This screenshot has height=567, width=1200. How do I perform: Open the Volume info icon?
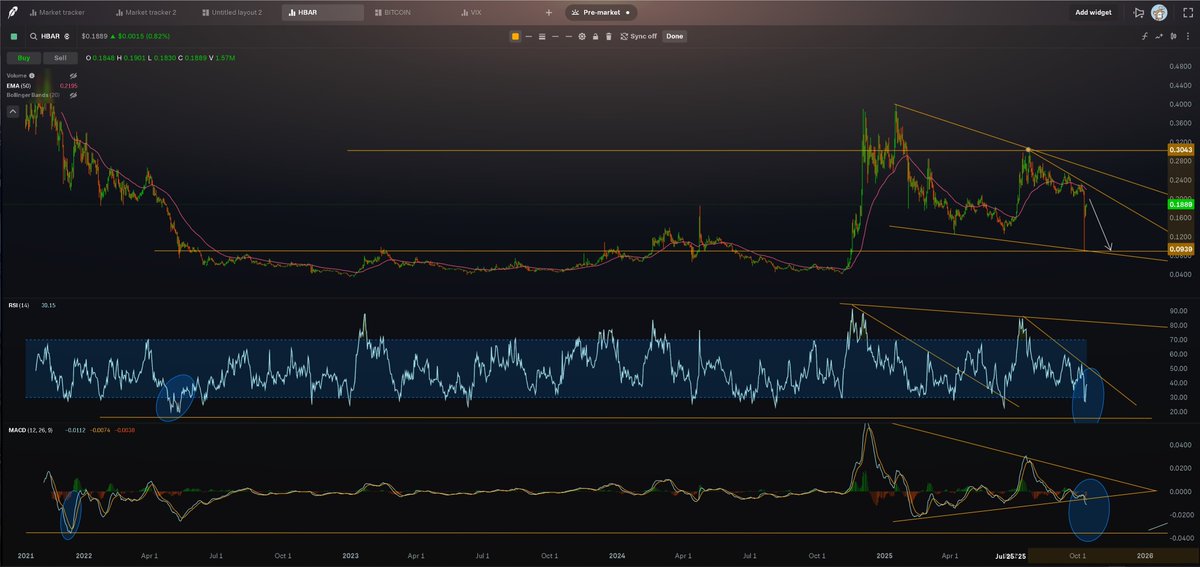click(32, 76)
